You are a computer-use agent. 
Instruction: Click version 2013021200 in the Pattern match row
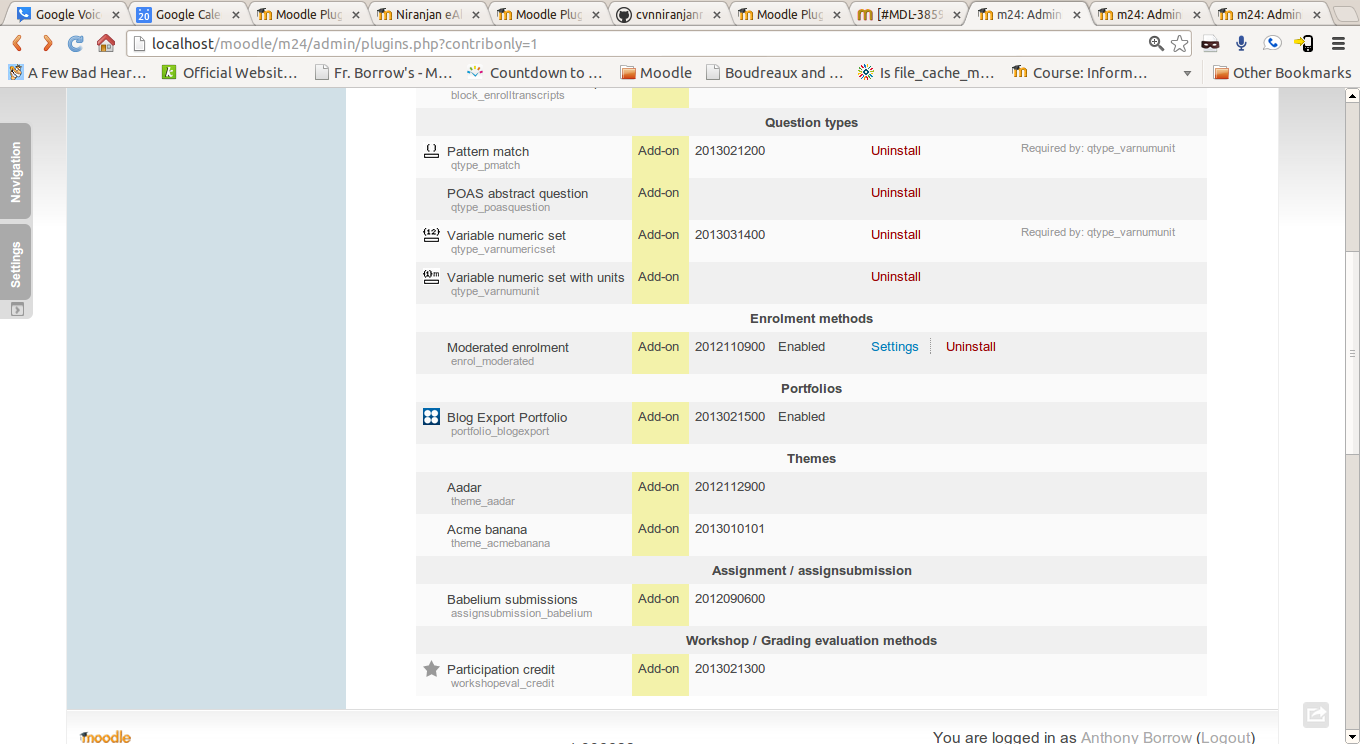(x=730, y=151)
